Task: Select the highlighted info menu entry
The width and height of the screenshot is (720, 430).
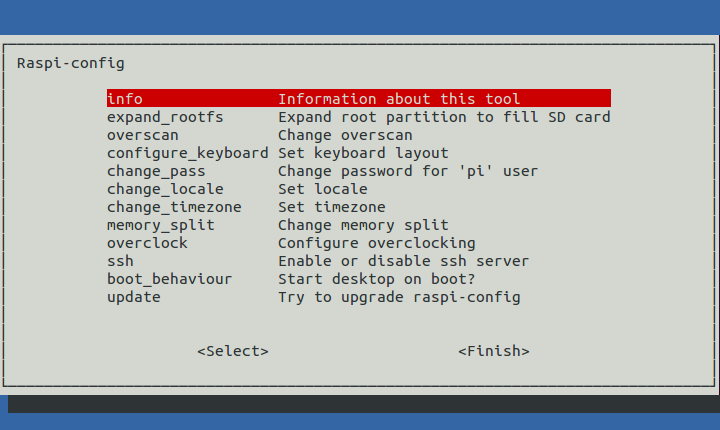Action: click(359, 98)
